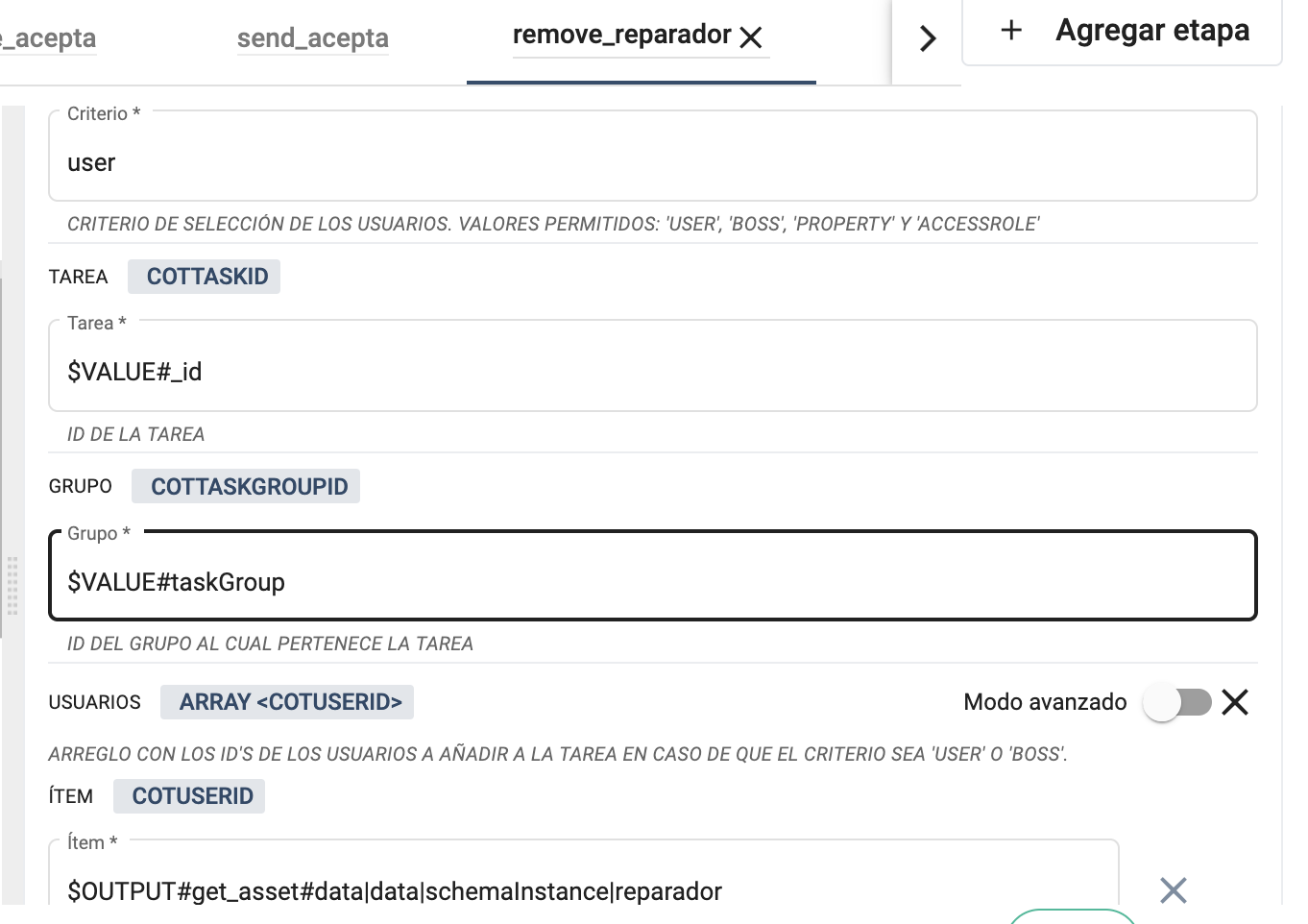Viewport: 1308px width, 924px height.
Task: Select the ARRAY <COTUSERID> type chip
Action: (x=287, y=702)
